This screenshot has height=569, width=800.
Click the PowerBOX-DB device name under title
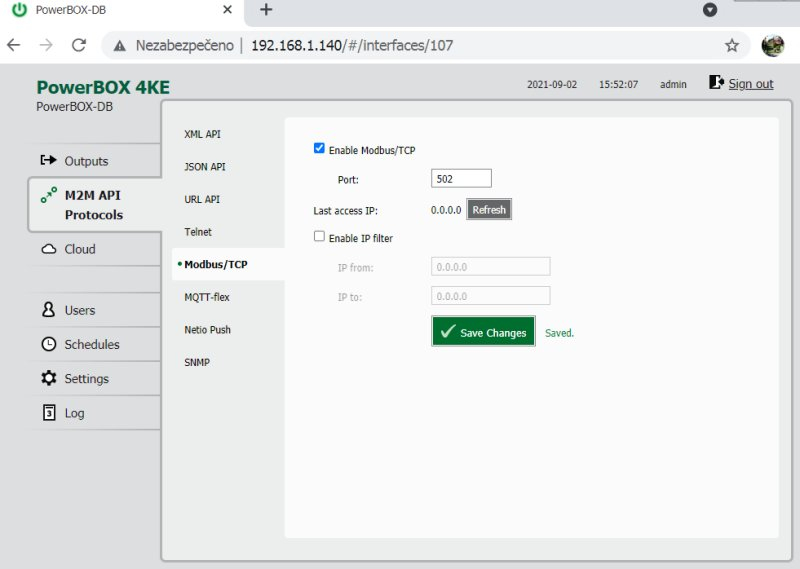coord(74,107)
